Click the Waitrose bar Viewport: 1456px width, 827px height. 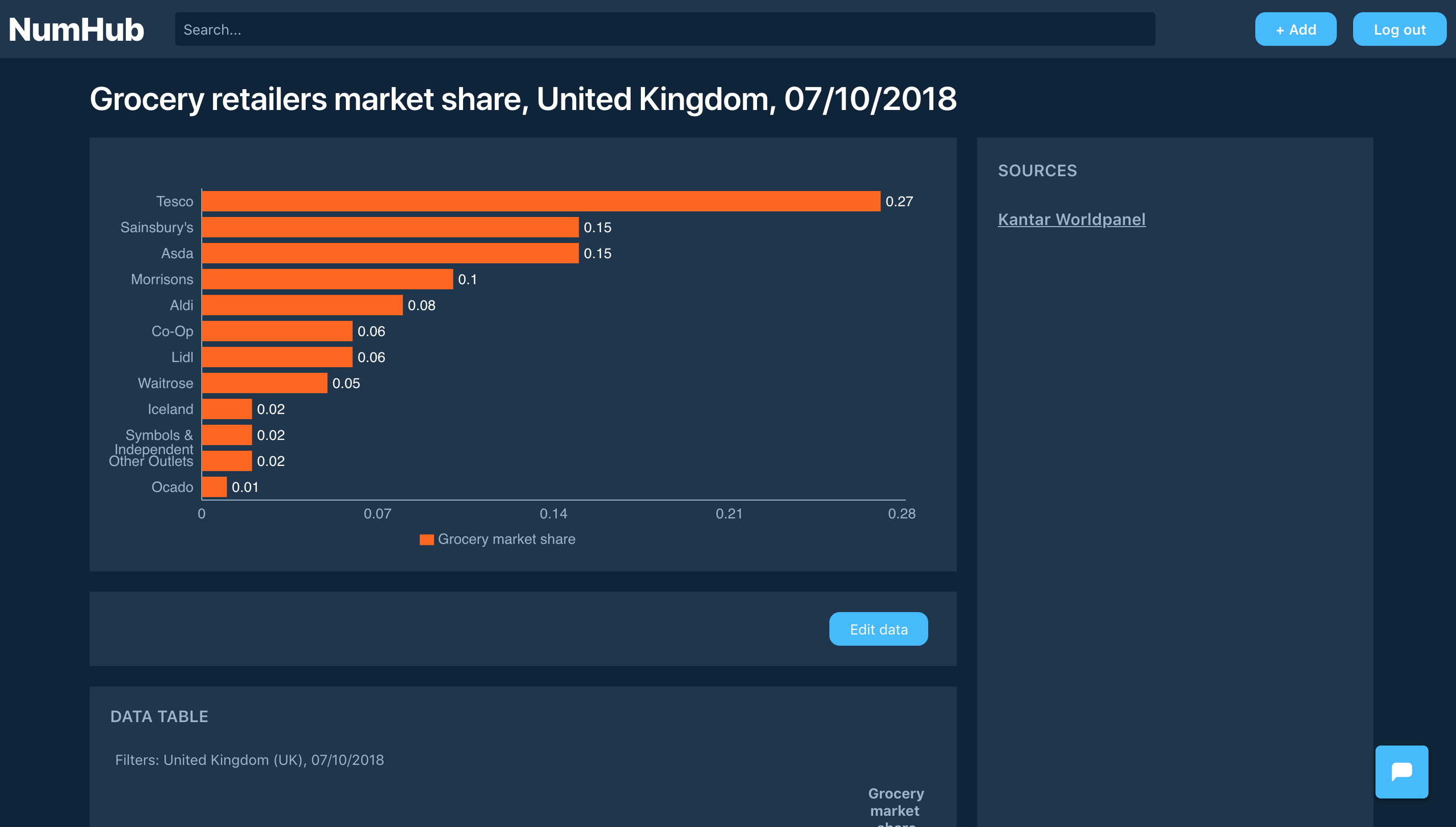point(265,383)
